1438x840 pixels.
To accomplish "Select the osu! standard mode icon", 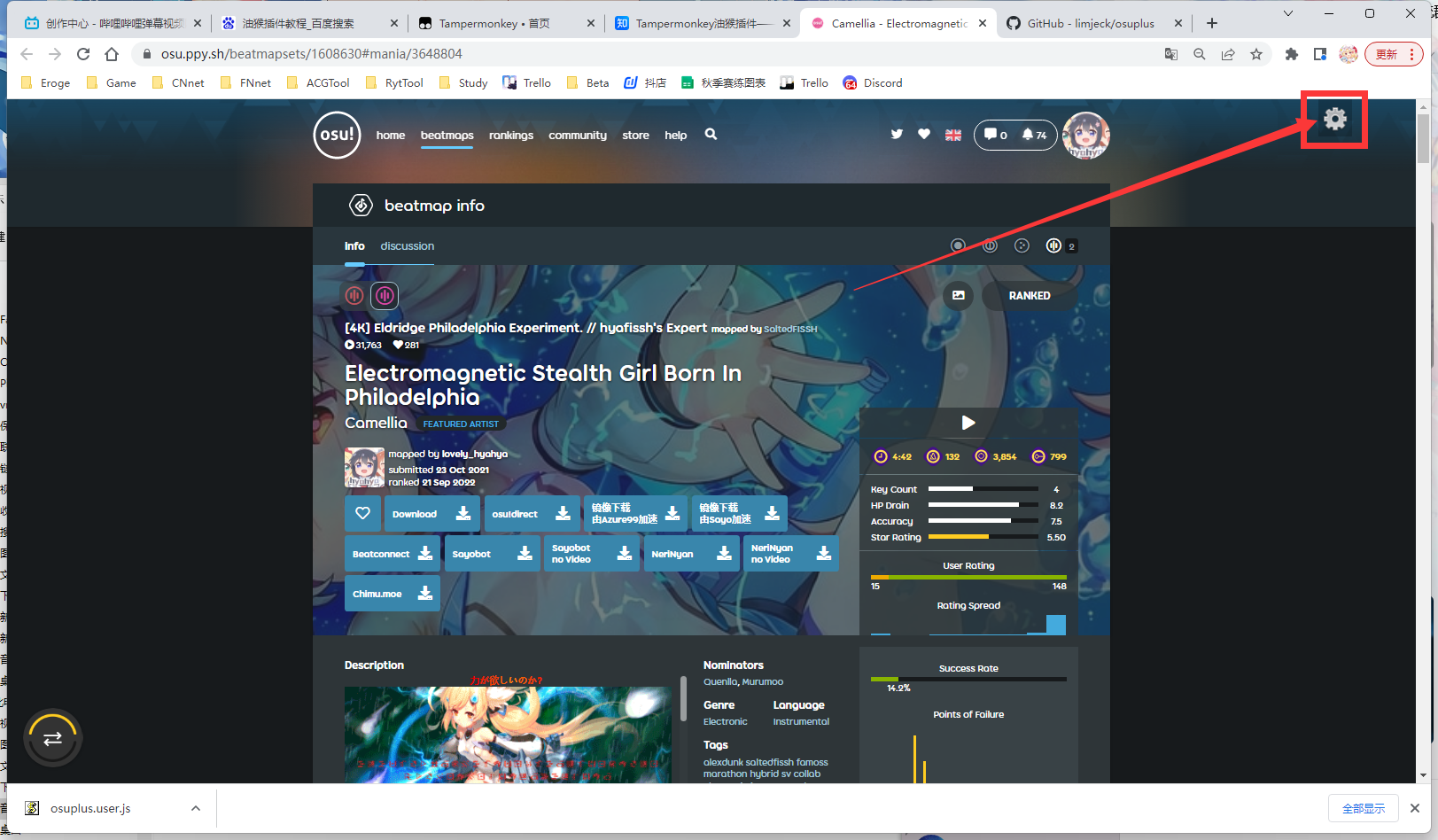I will coord(958,245).
